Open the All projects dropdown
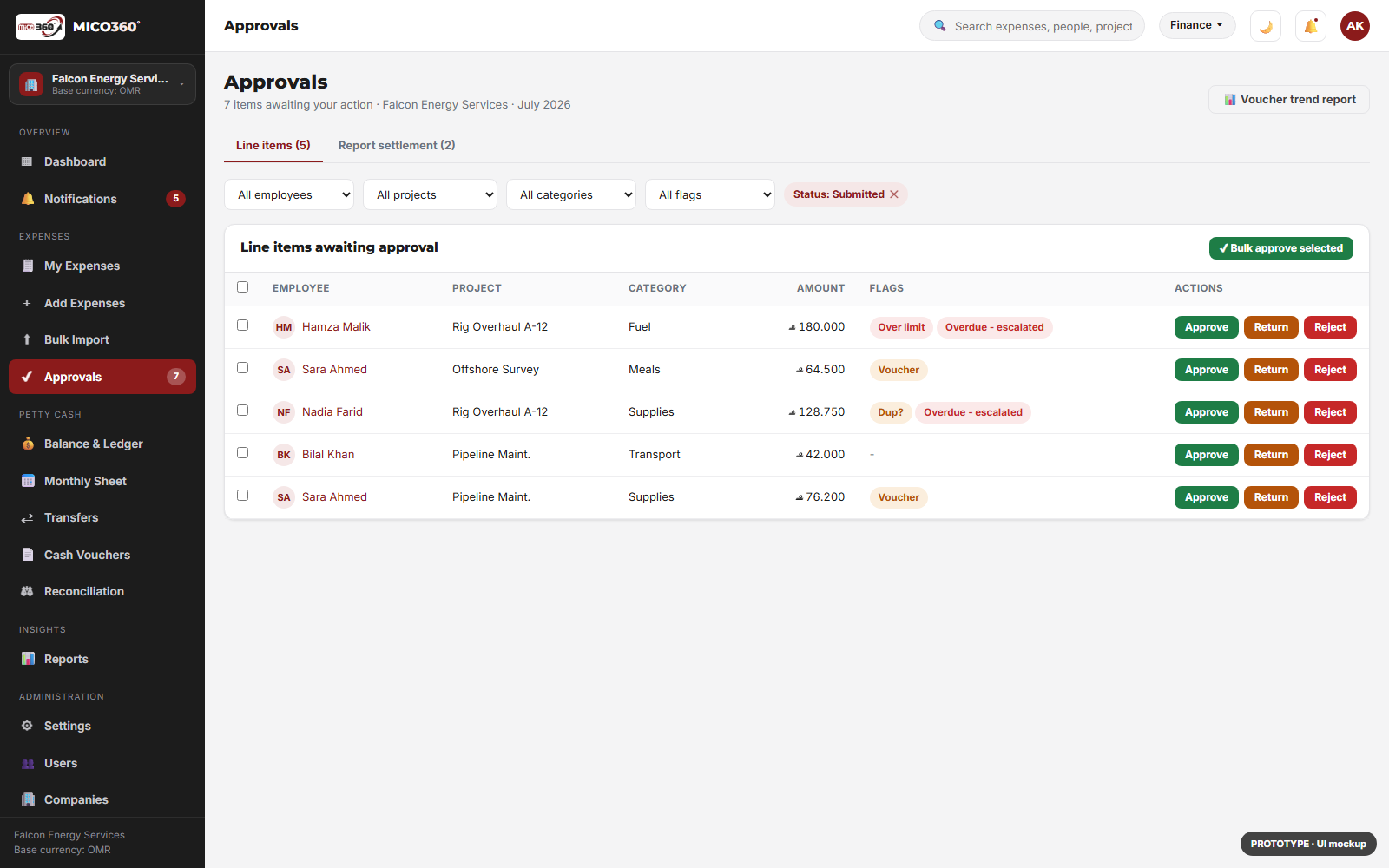Image resolution: width=1389 pixels, height=868 pixels. pos(430,194)
